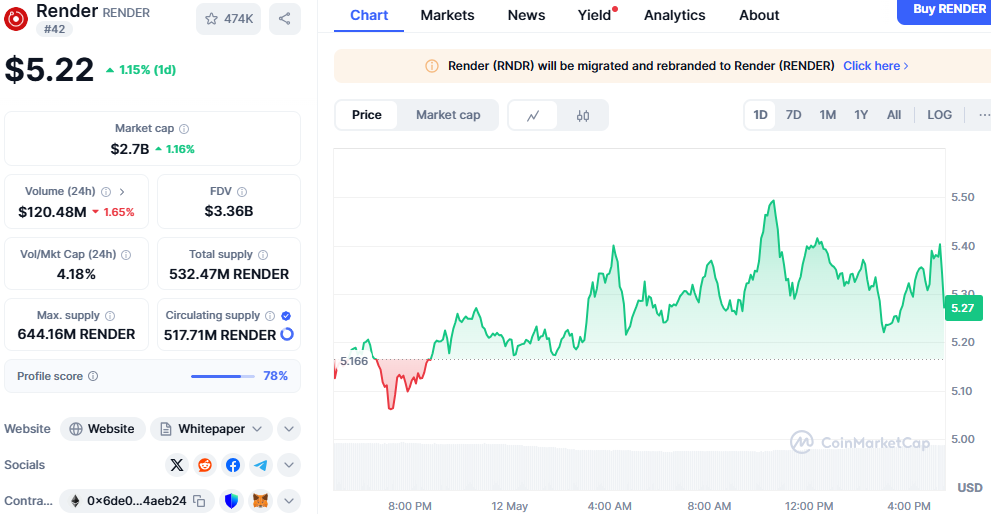The image size is (991, 514).
Task: Click the 5.27 current price label
Action: point(963,308)
